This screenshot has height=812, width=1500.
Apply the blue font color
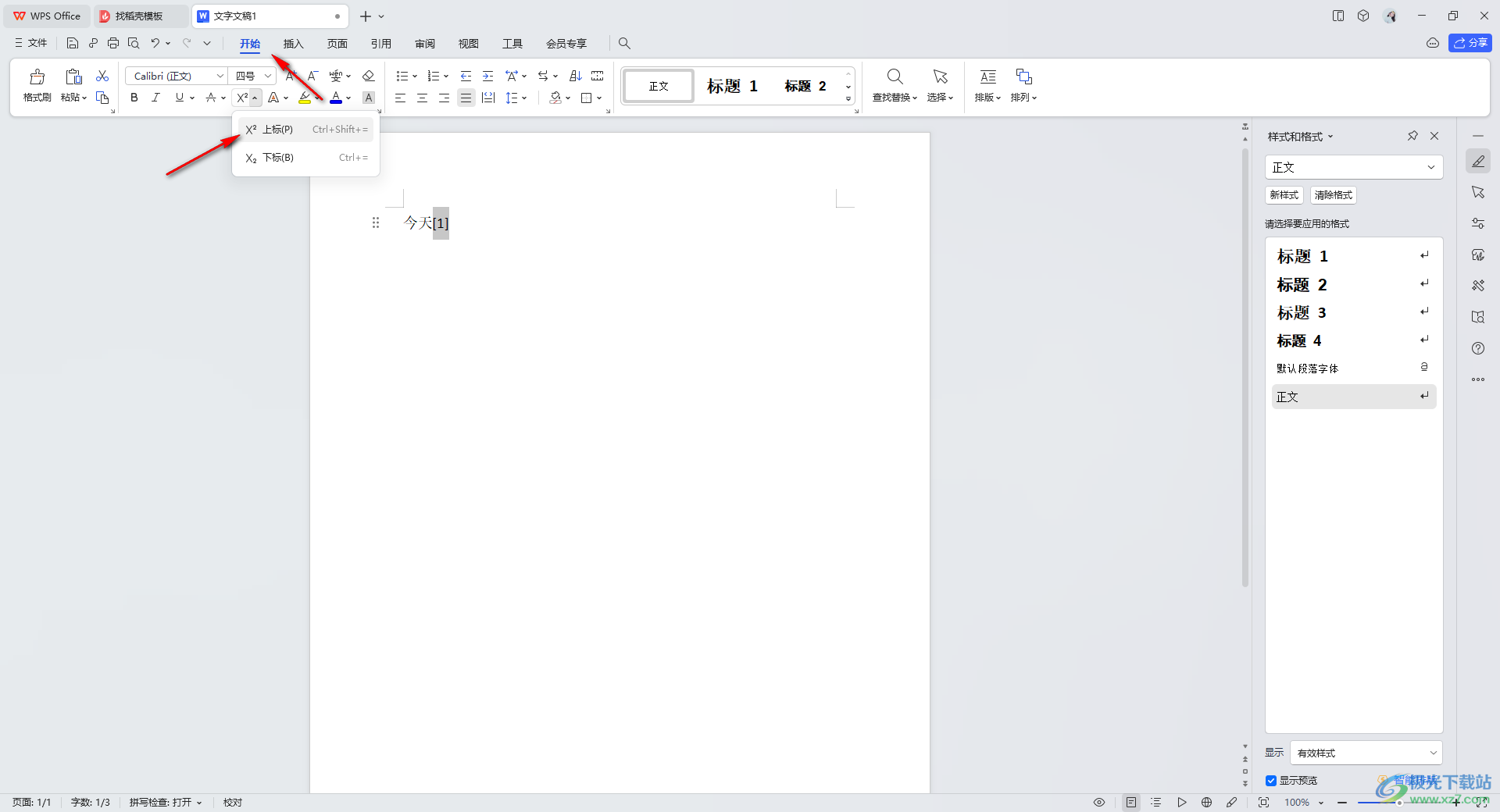pyautogui.click(x=336, y=98)
